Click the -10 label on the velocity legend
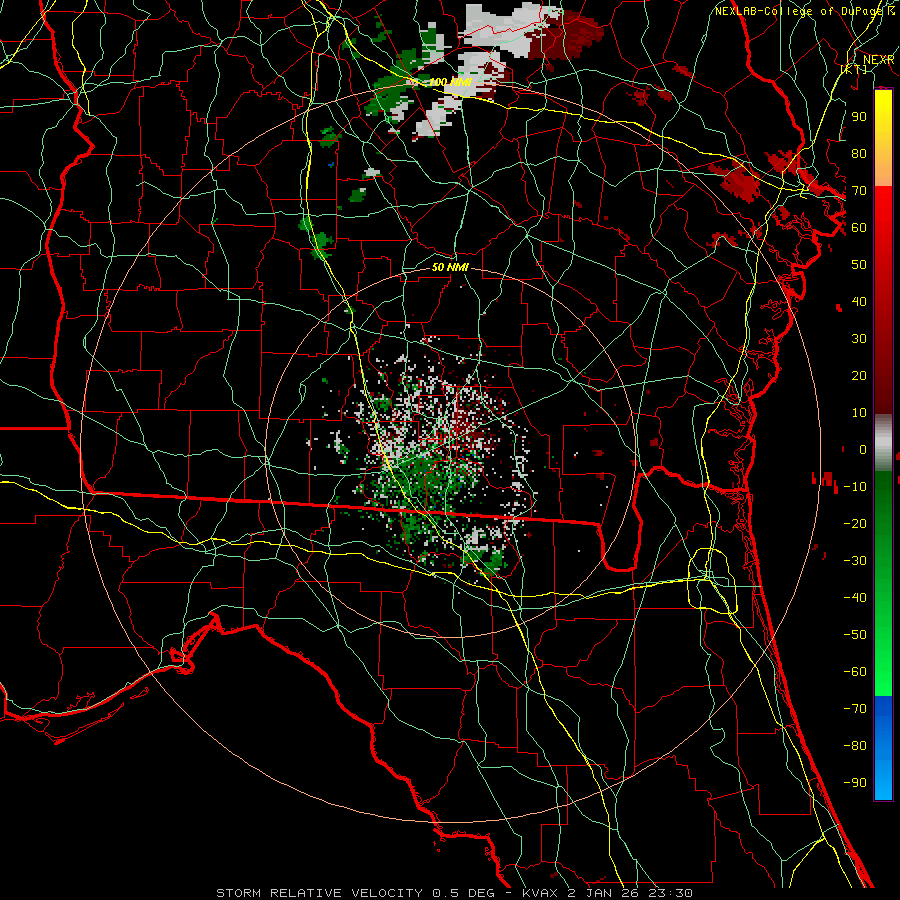 (x=855, y=487)
